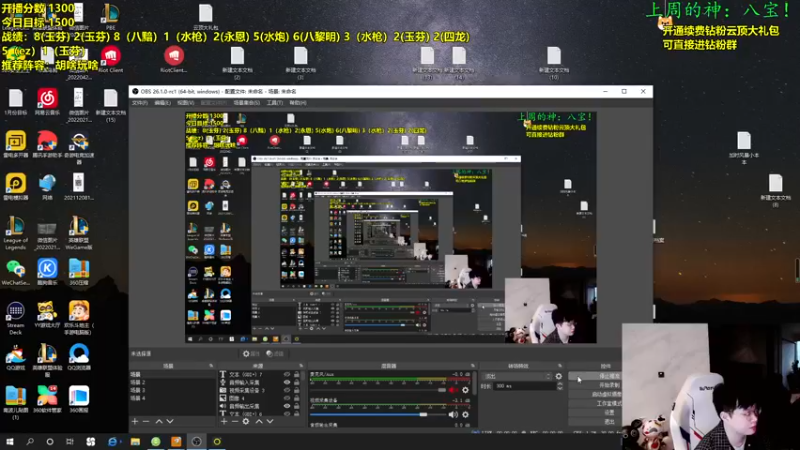Screen dimensions: 800x450
Task: Click 停止推流 stop streaming button
Action: [595, 376]
